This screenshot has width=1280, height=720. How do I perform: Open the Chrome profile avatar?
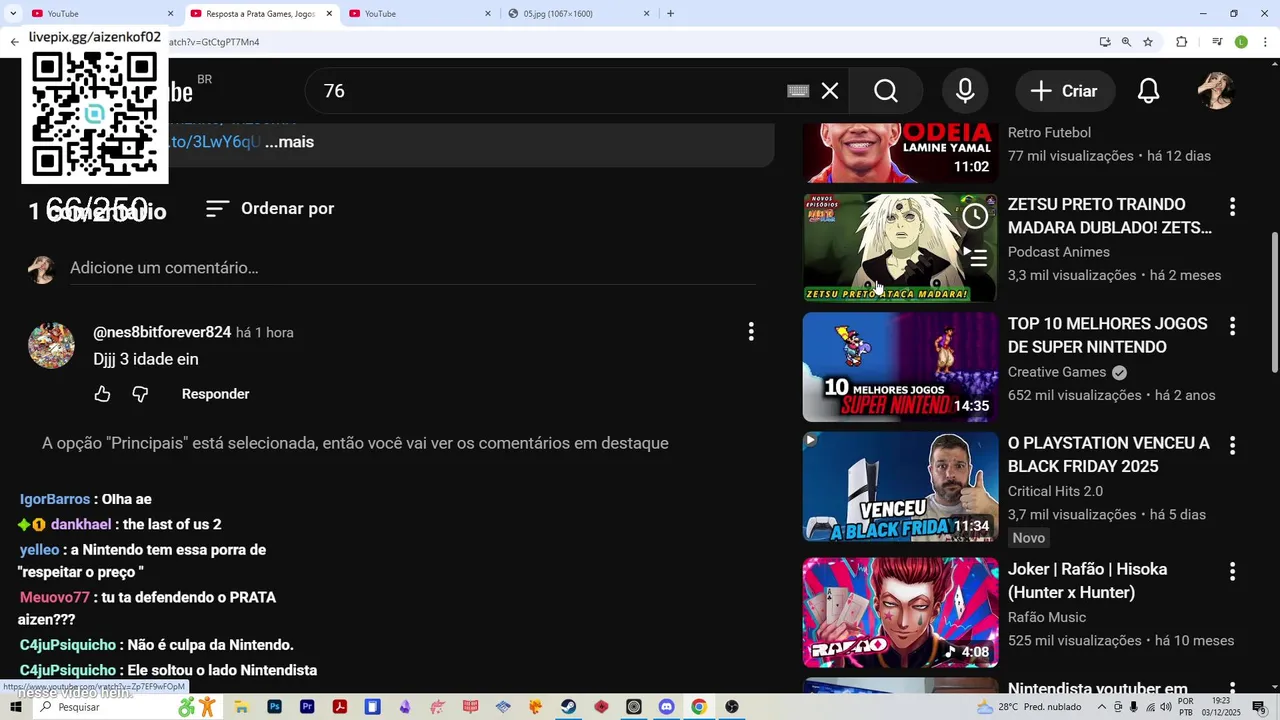1241,42
